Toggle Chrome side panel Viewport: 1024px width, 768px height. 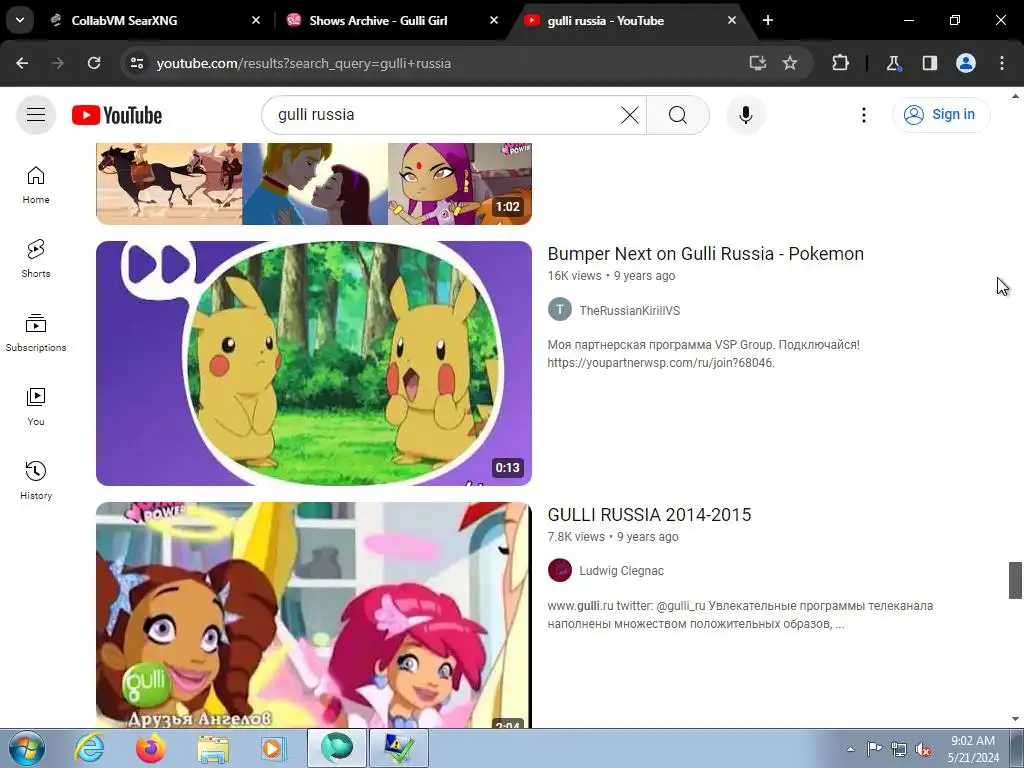point(929,63)
